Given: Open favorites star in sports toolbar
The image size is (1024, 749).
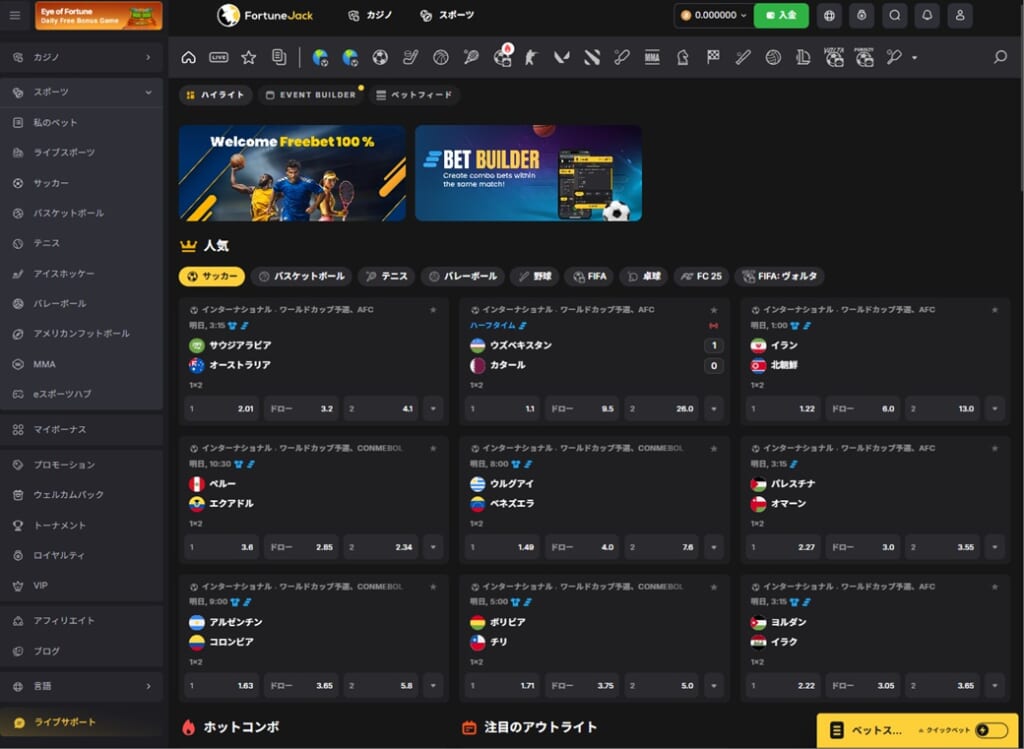Looking at the screenshot, I should click(x=248, y=57).
